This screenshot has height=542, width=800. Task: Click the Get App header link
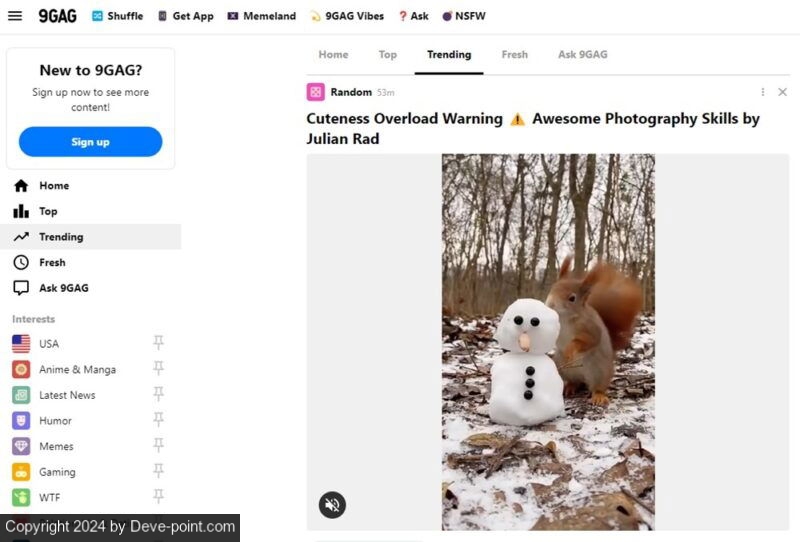tap(186, 16)
